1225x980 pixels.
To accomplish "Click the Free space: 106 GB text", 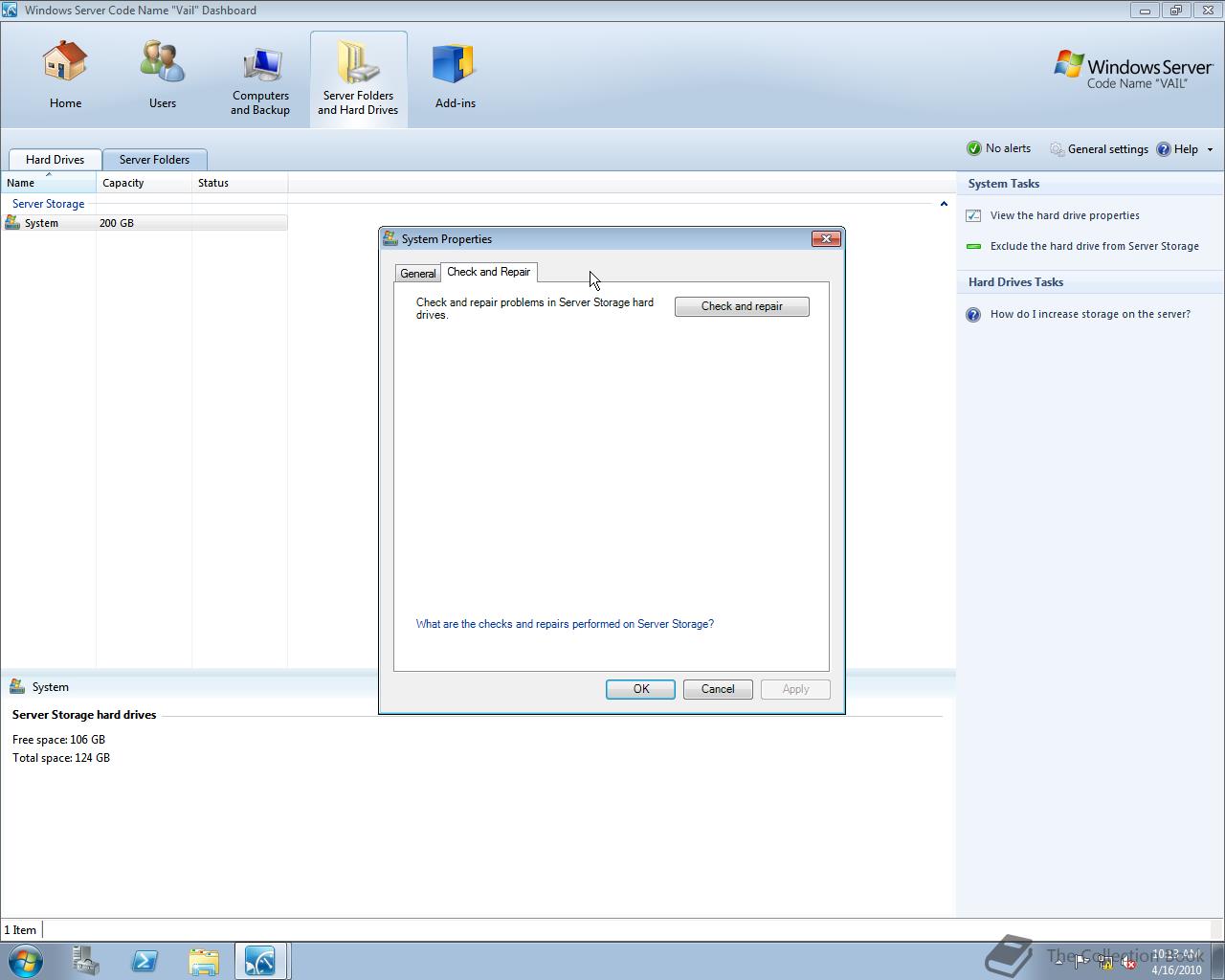I will [58, 740].
